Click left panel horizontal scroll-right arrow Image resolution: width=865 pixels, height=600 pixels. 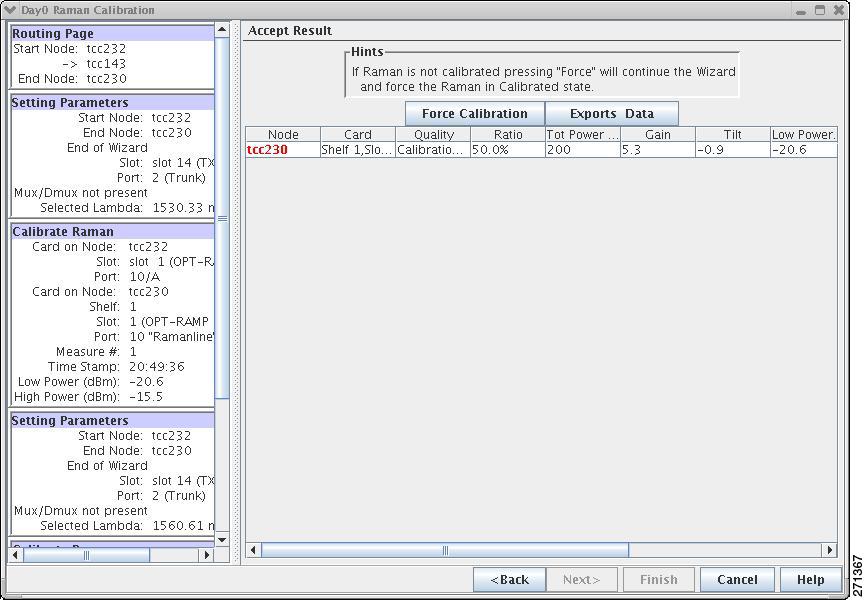coord(207,555)
